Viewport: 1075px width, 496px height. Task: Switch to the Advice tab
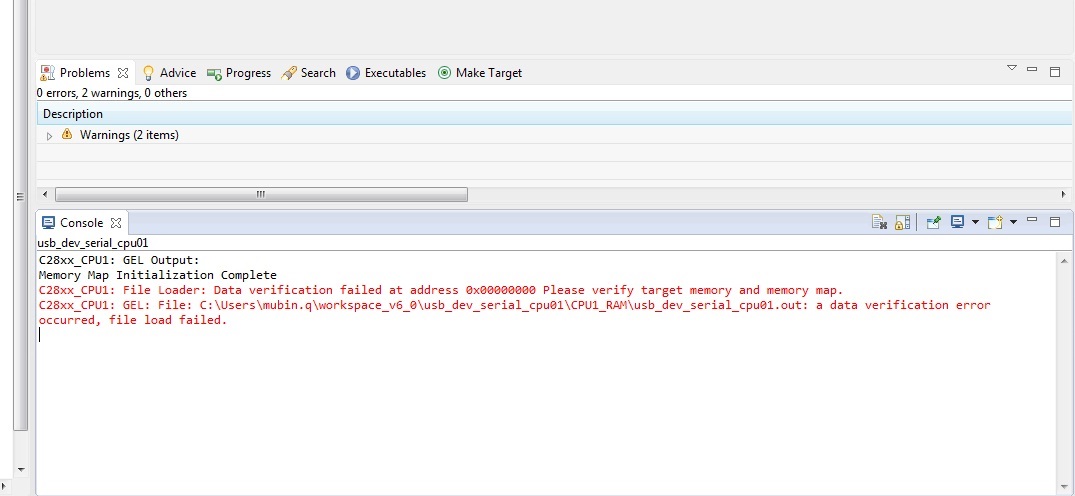coord(169,73)
